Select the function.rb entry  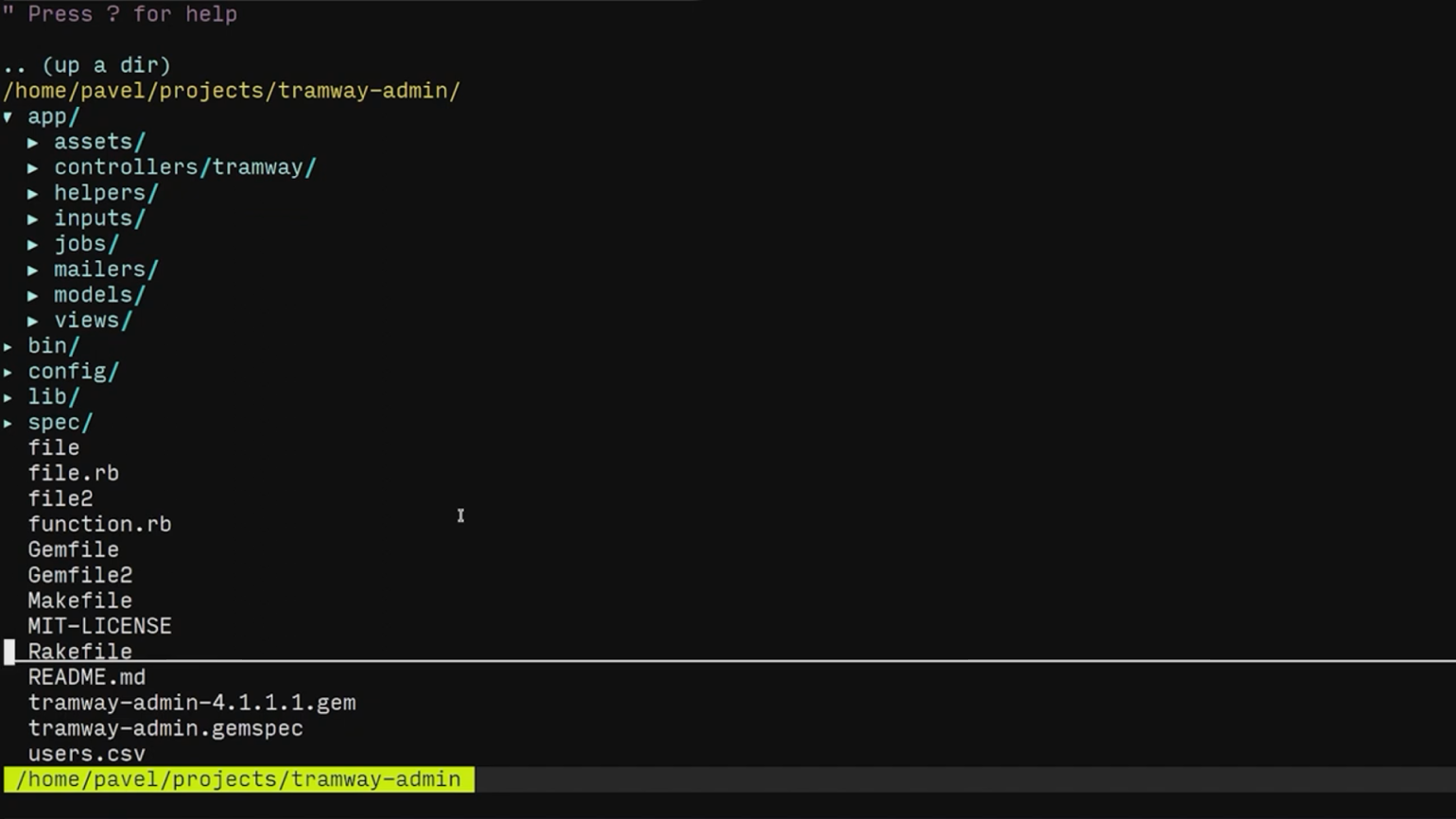click(x=100, y=524)
